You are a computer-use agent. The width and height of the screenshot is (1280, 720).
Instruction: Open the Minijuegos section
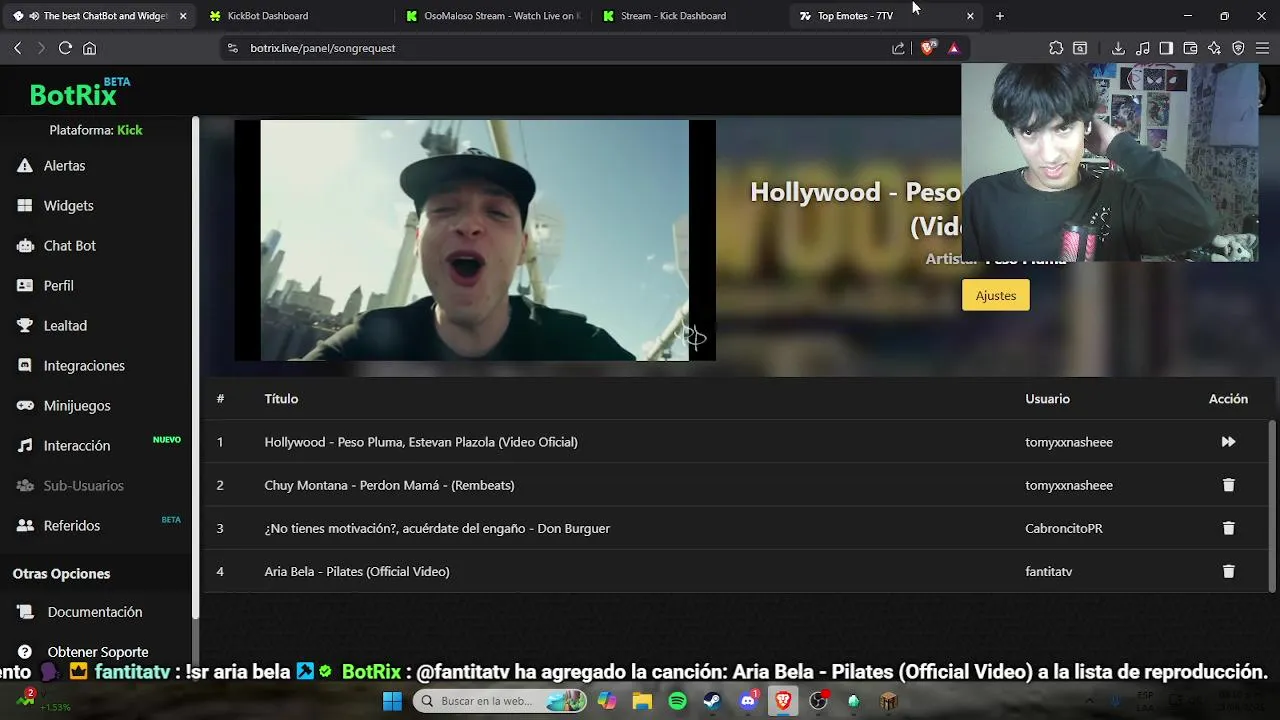77,406
